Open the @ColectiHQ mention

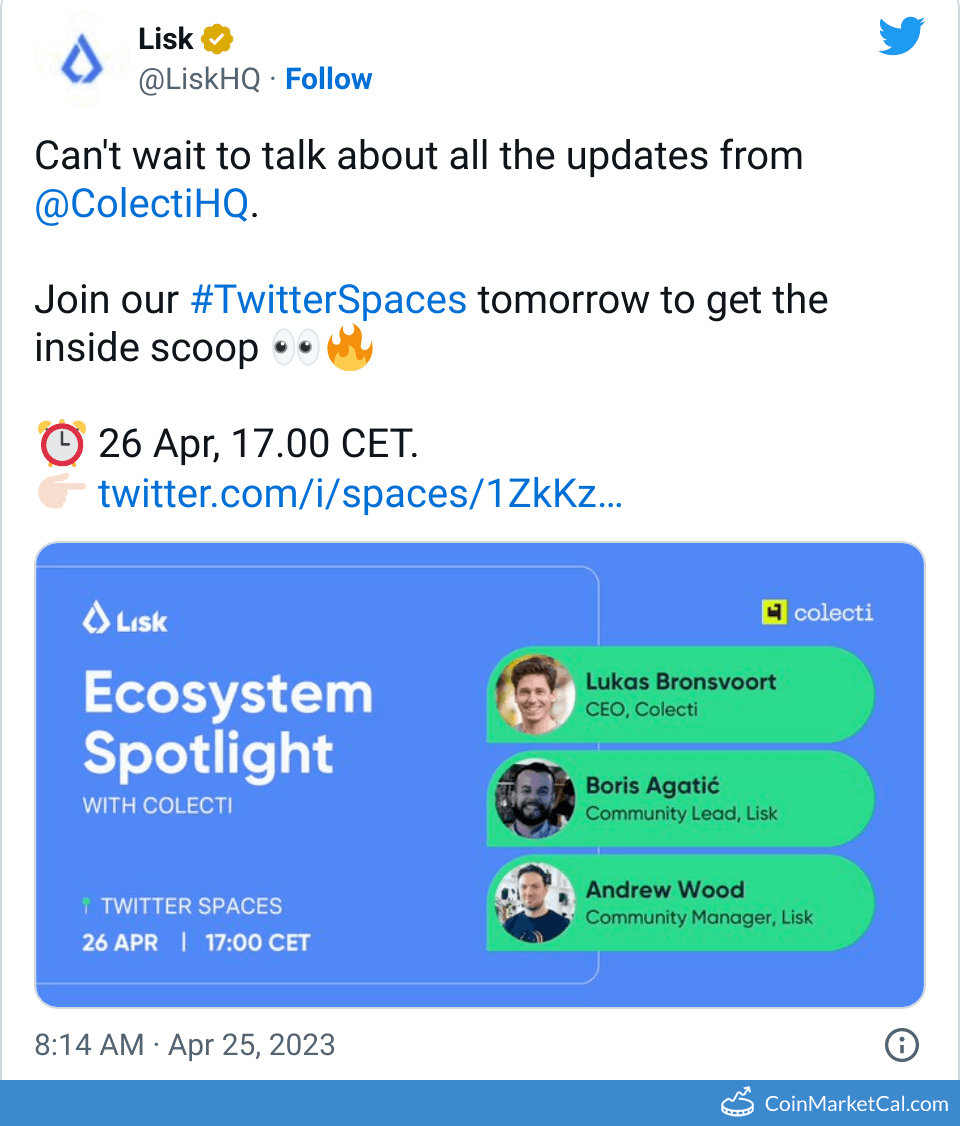141,204
